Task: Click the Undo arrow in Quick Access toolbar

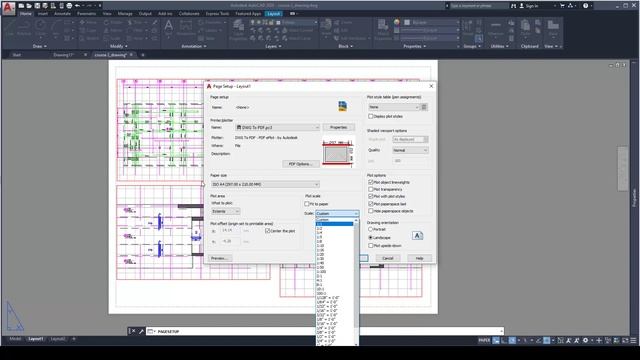Action: [x=78, y=6]
